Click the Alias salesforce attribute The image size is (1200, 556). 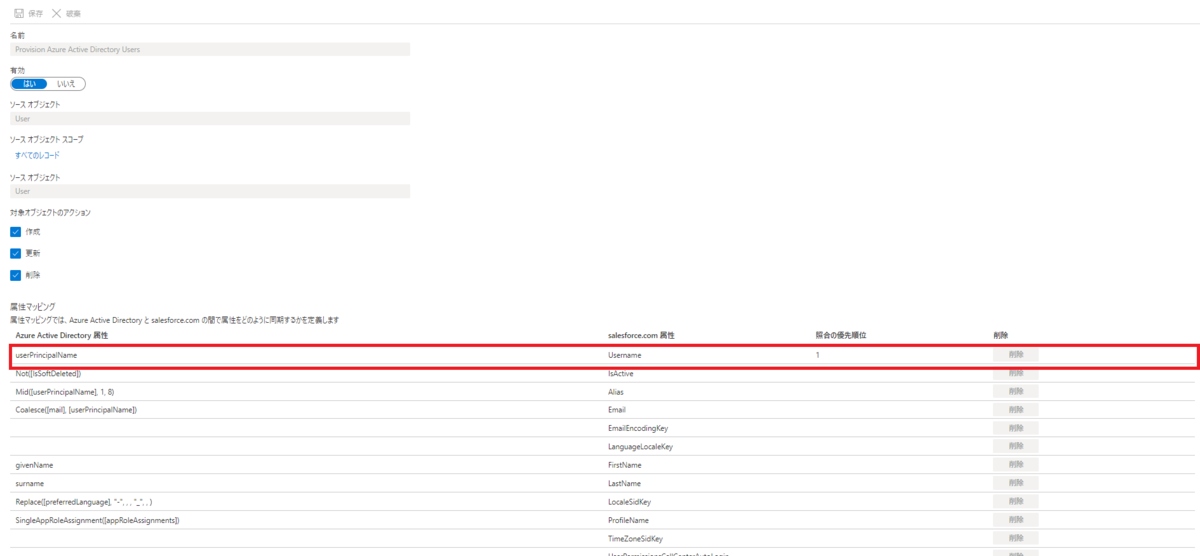pyautogui.click(x=616, y=391)
